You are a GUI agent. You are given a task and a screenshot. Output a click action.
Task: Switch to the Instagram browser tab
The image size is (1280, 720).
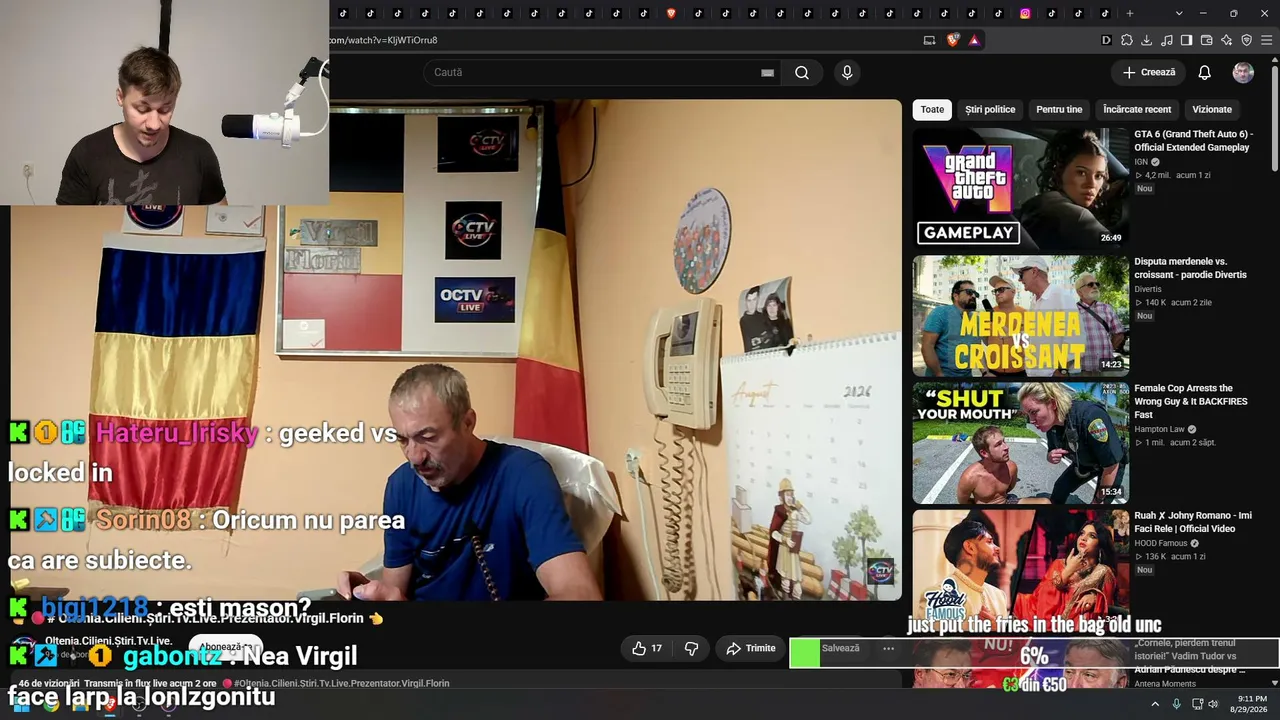coord(1025,13)
